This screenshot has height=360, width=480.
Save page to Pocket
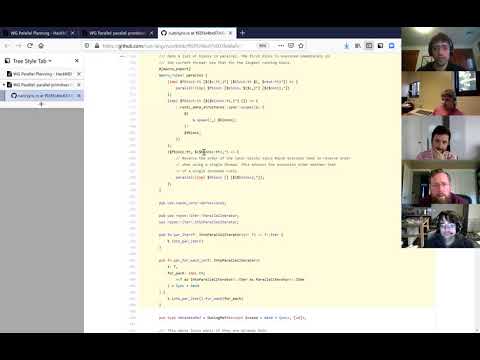pyautogui.click(x=291, y=46)
